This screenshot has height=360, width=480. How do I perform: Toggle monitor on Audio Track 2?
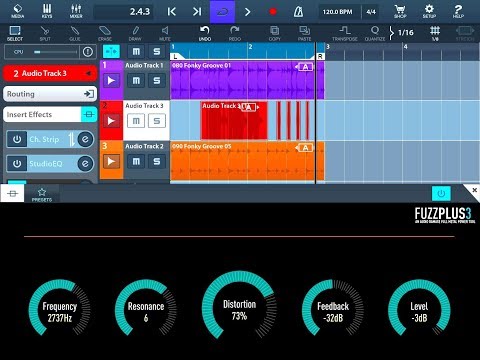pyautogui.click(x=111, y=161)
